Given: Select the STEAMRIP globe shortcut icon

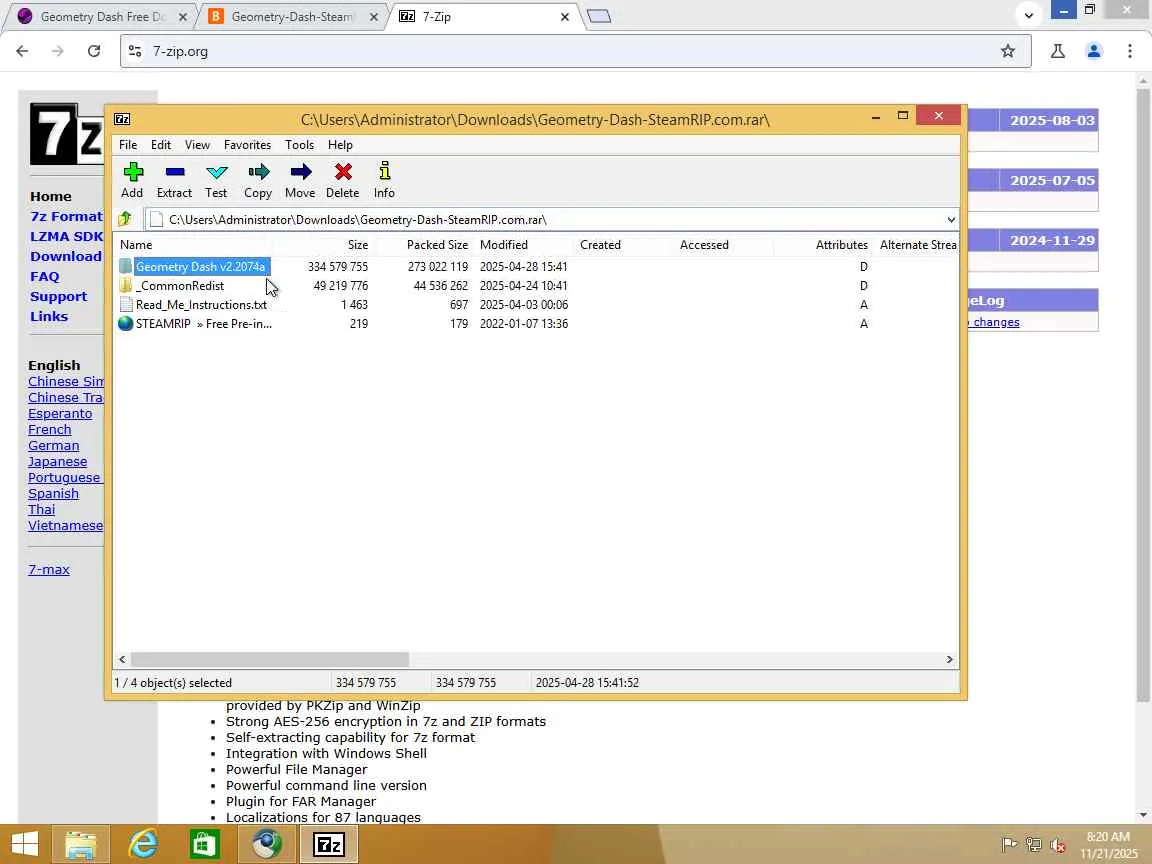Looking at the screenshot, I should pyautogui.click(x=126, y=323).
